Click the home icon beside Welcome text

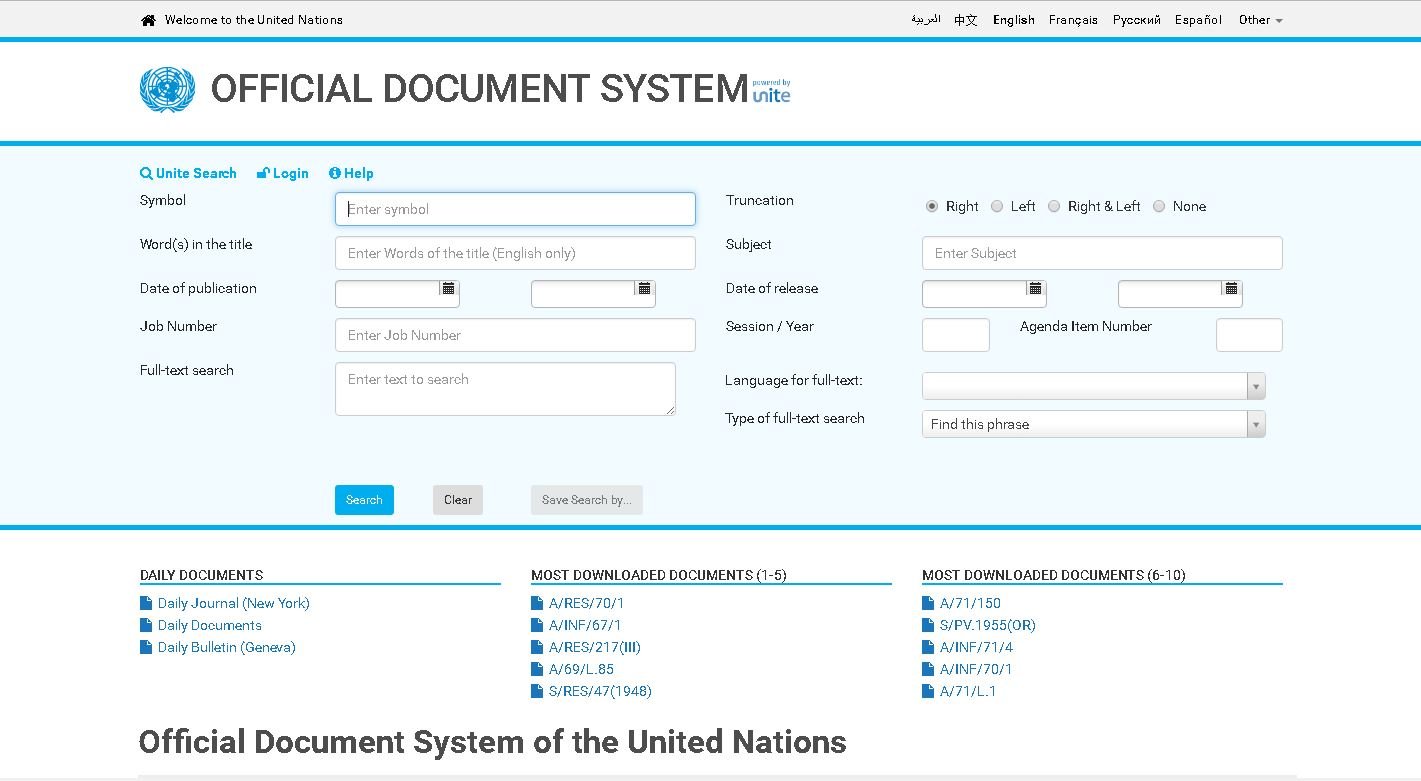point(148,20)
